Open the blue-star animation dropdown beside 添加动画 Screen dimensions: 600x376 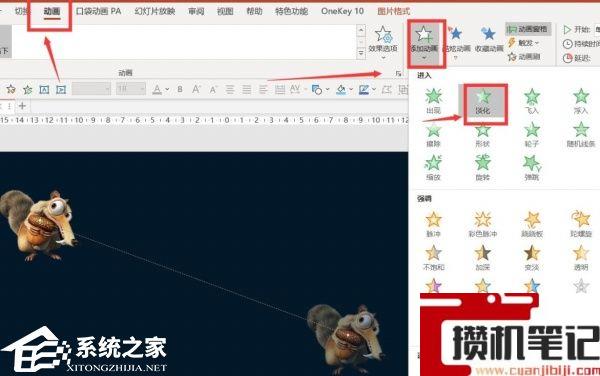coord(456,43)
